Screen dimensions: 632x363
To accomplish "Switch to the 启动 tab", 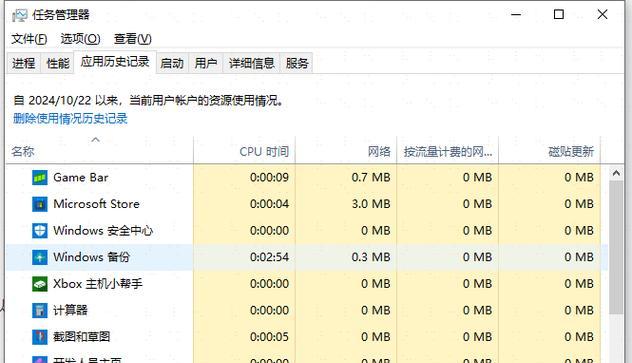I will click(x=172, y=63).
